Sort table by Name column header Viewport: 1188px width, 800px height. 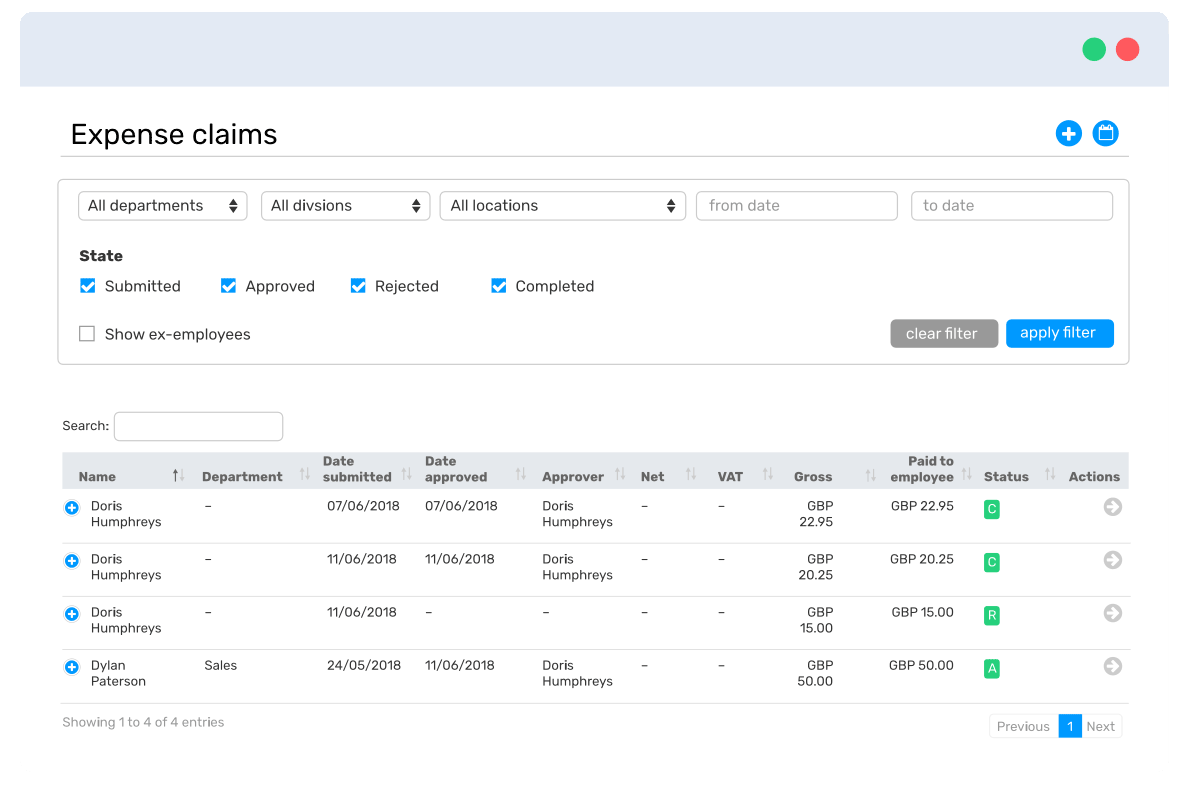(x=98, y=477)
